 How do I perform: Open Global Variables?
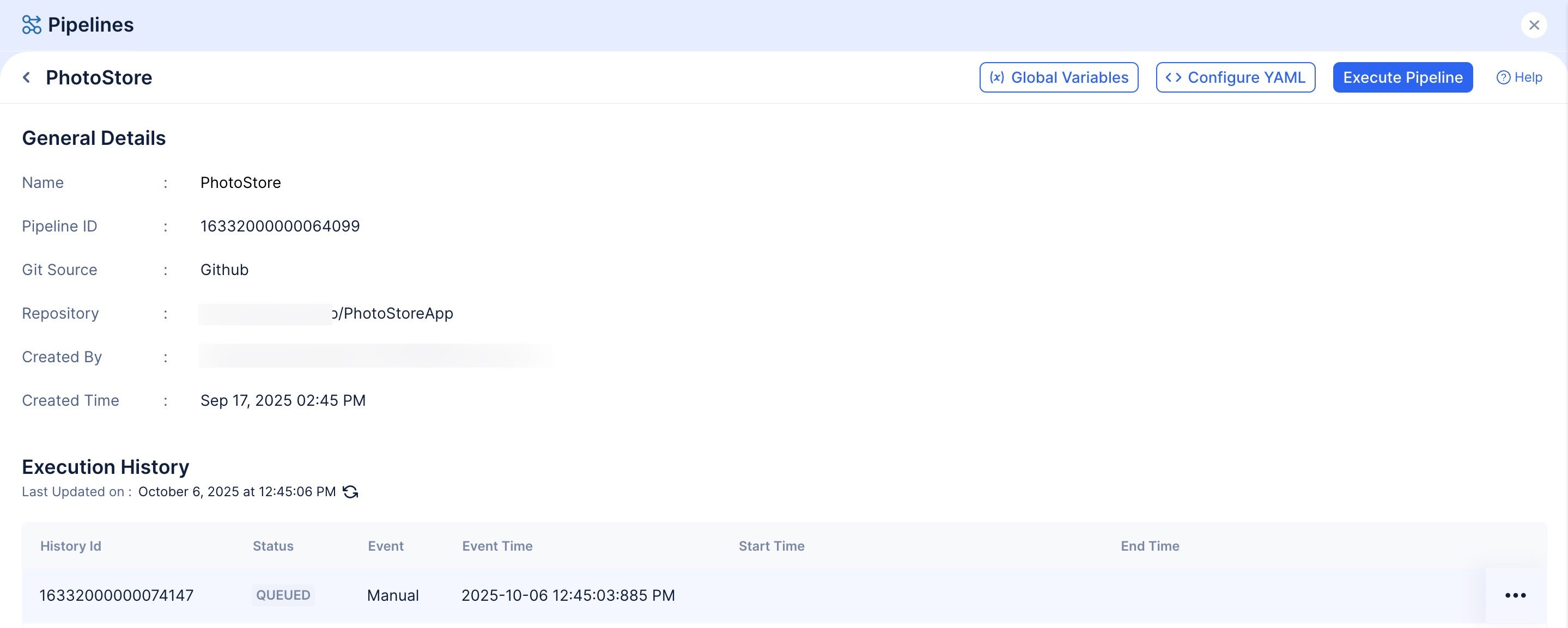(1059, 77)
